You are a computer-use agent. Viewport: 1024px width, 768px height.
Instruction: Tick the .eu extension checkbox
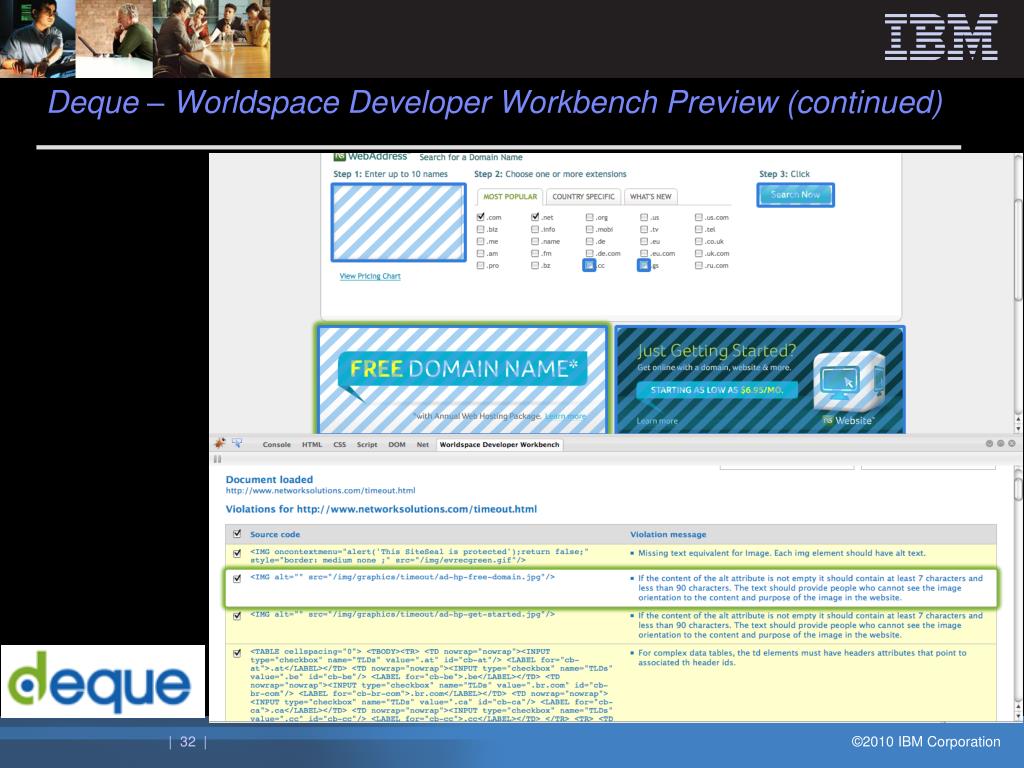point(644,241)
